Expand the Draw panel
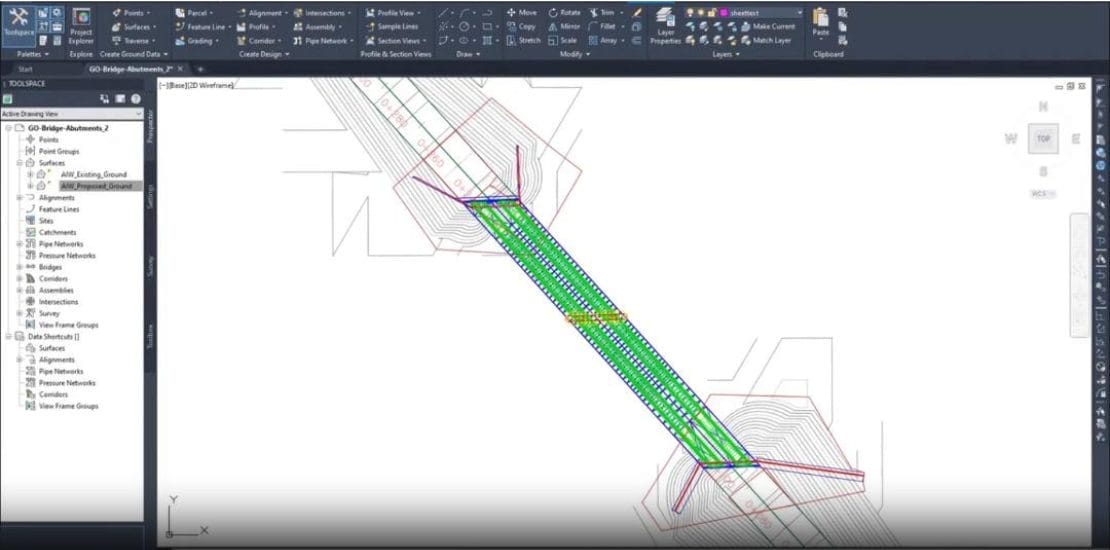The height and width of the screenshot is (550, 1110). click(x=468, y=54)
